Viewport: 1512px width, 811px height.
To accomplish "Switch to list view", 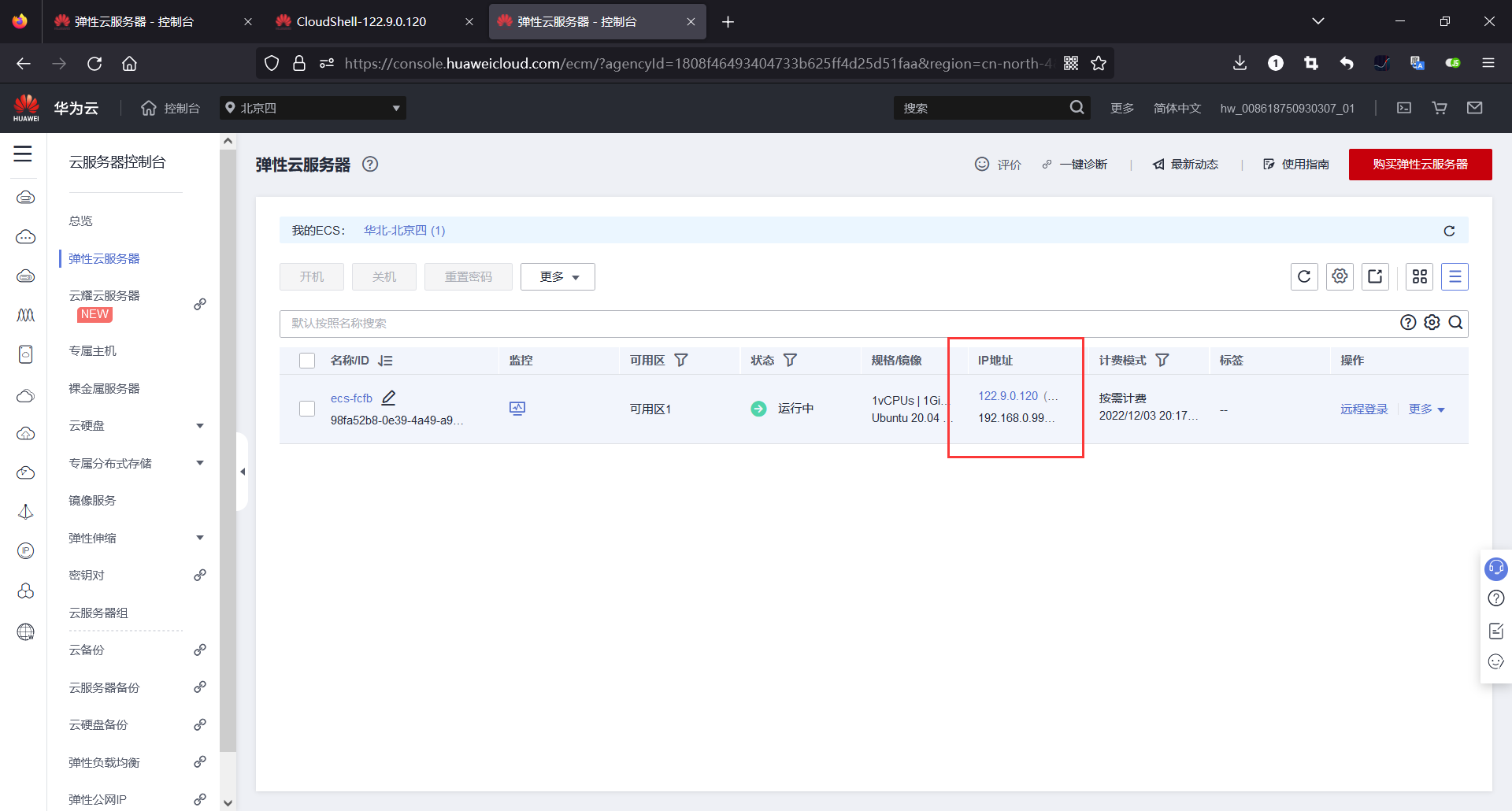I will 1455,276.
